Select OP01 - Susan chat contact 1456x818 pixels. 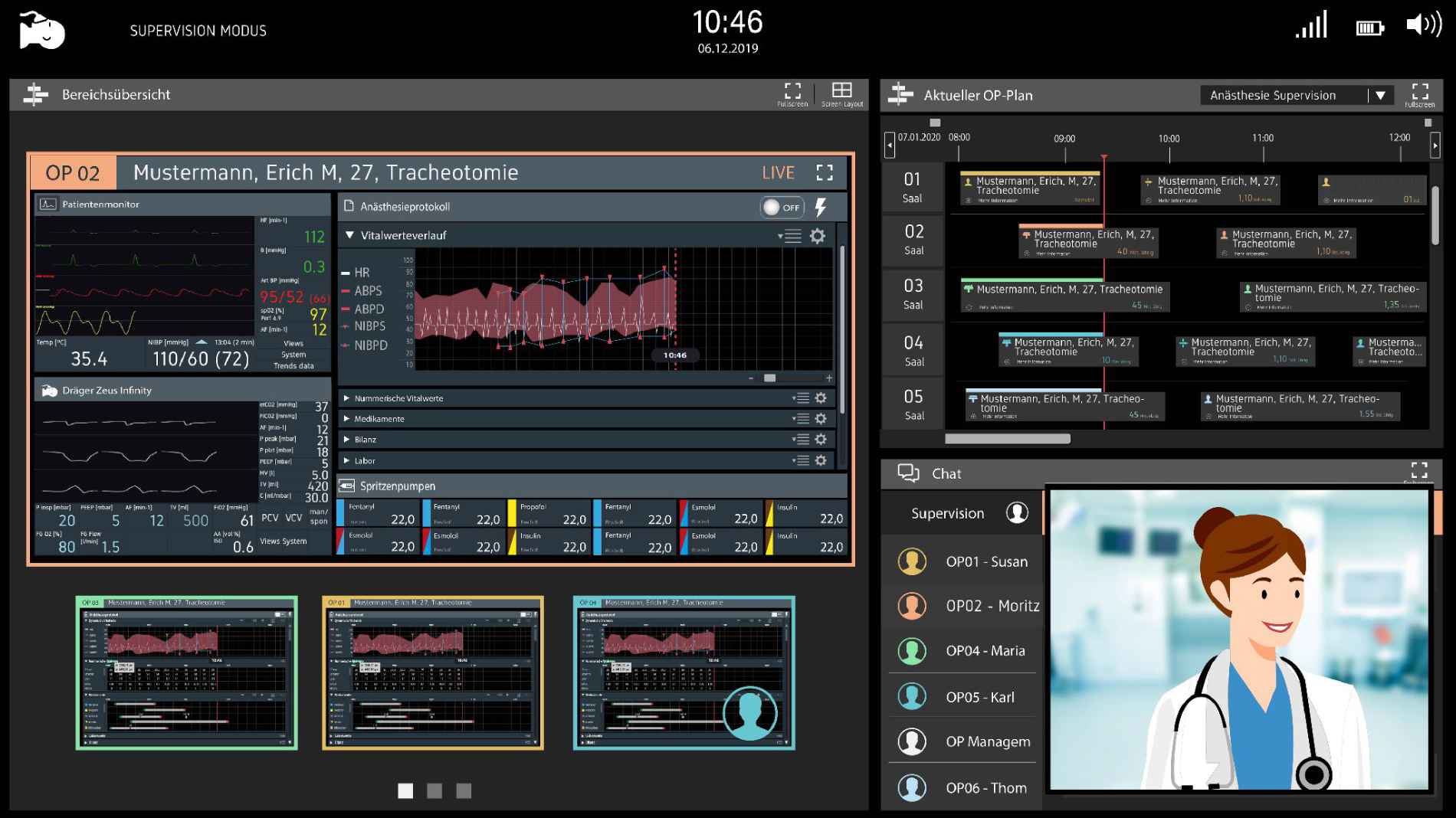coord(962,561)
